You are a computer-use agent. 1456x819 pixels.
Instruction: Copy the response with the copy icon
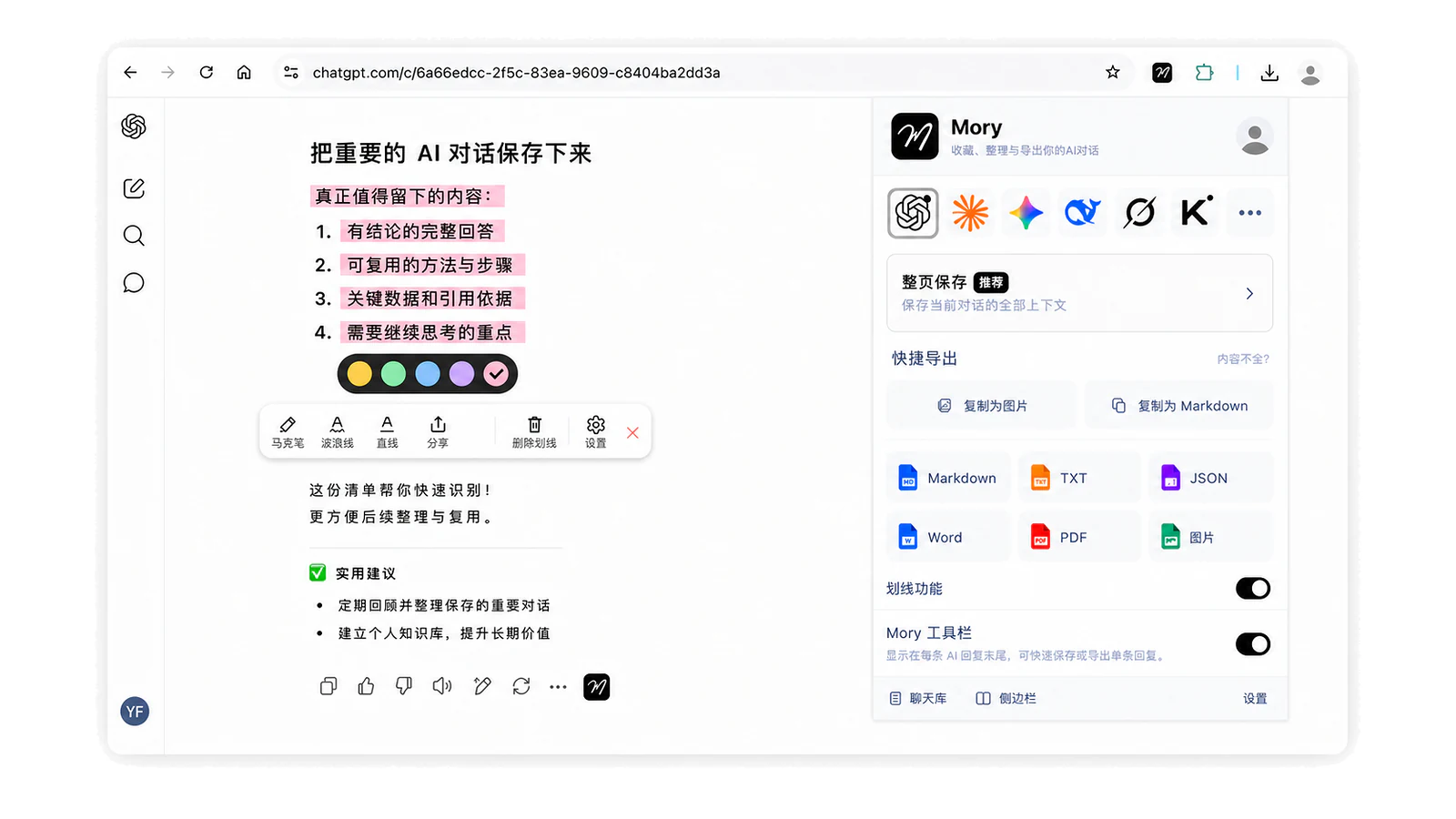click(x=329, y=687)
